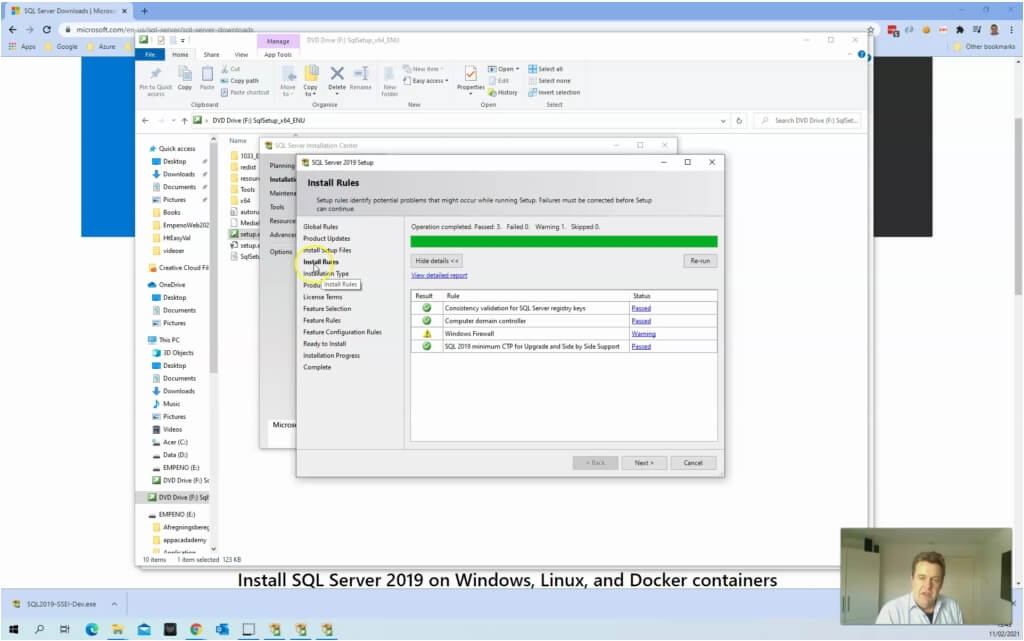Switch to the View ribbon tab
This screenshot has height=641, width=1024.
(241, 54)
